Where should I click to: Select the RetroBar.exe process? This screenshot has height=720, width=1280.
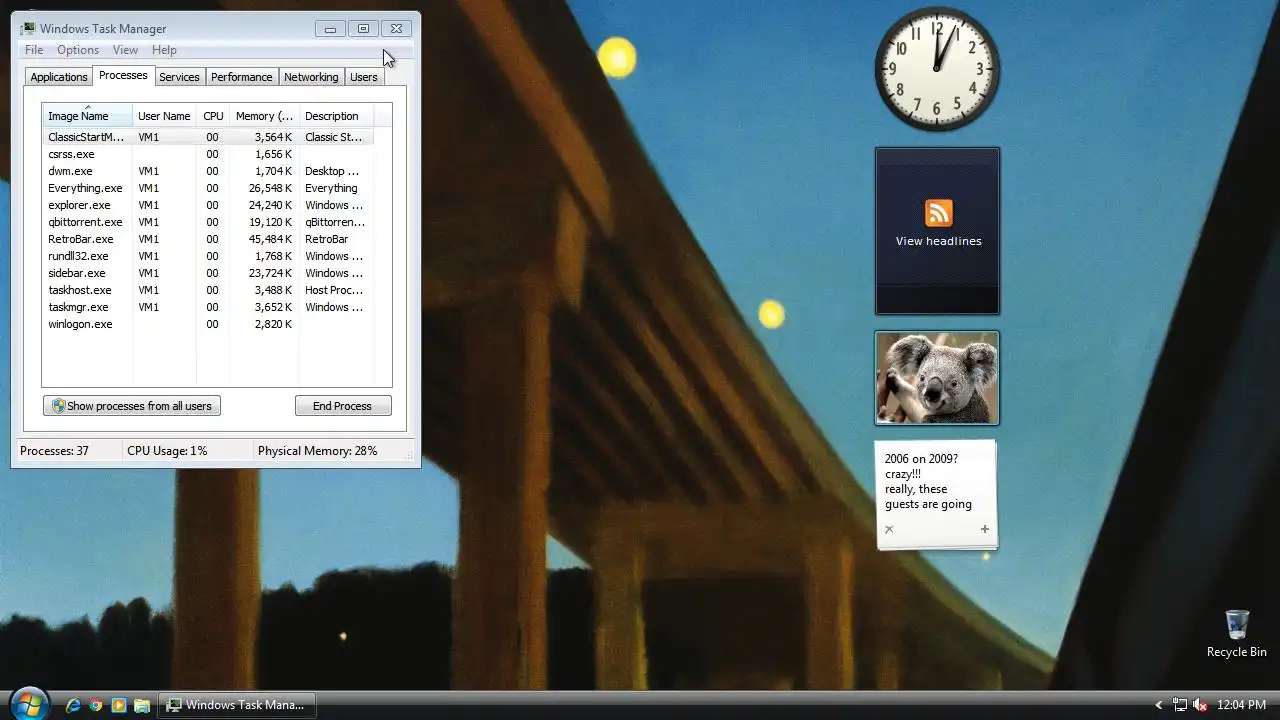point(208,239)
